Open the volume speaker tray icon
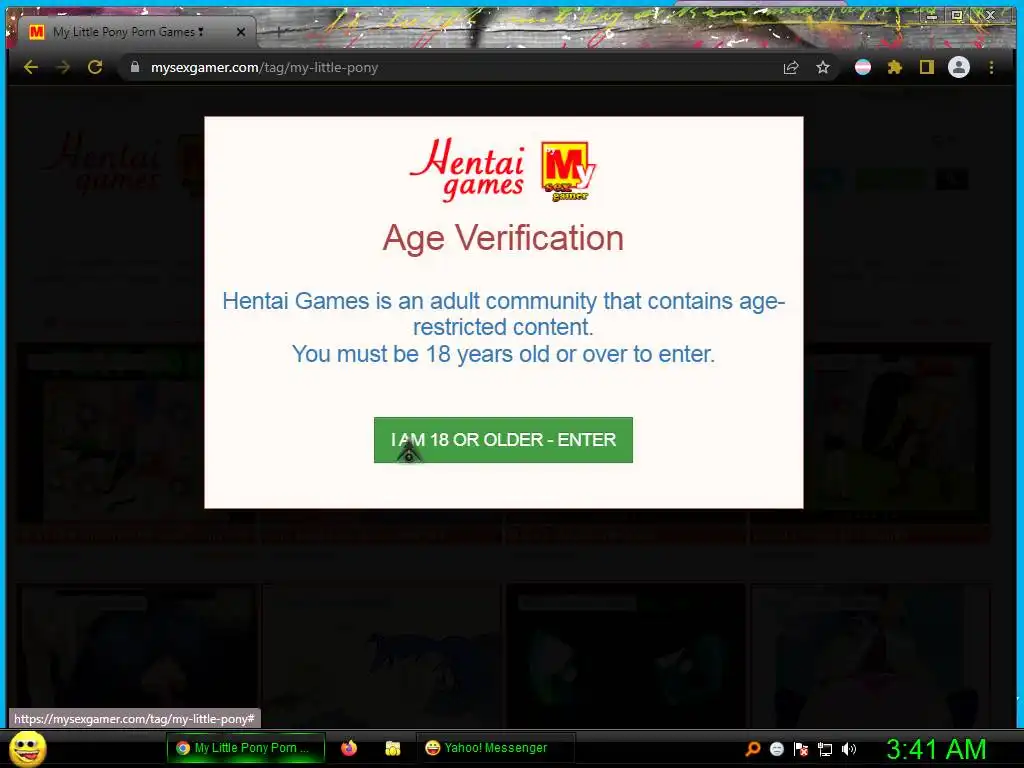The width and height of the screenshot is (1024, 768). coord(849,749)
